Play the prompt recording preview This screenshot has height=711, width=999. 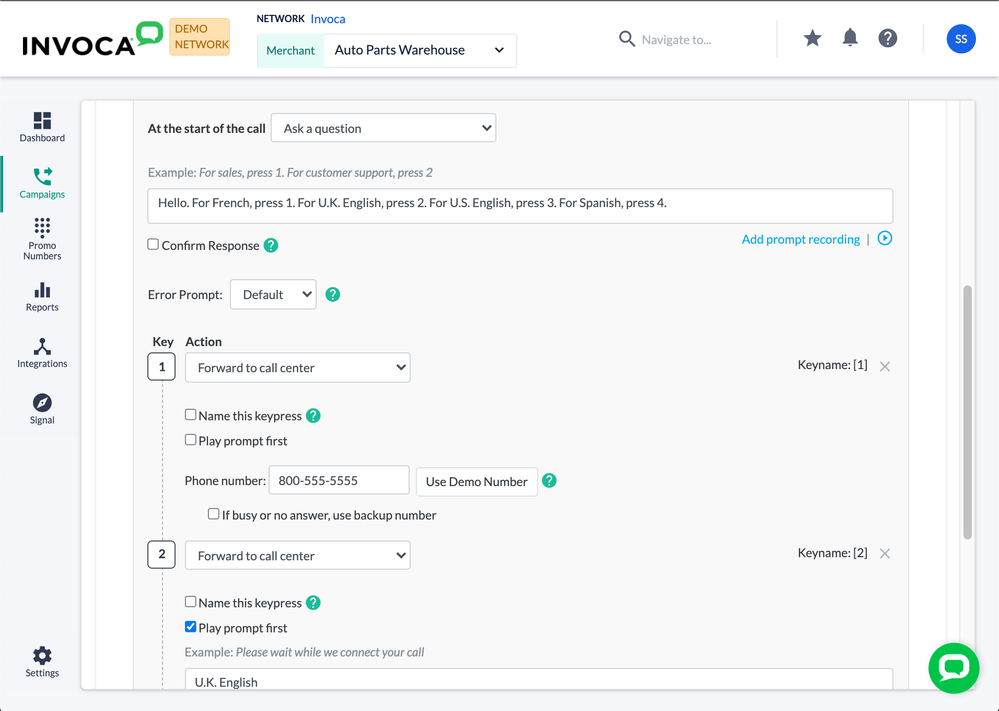pos(885,239)
